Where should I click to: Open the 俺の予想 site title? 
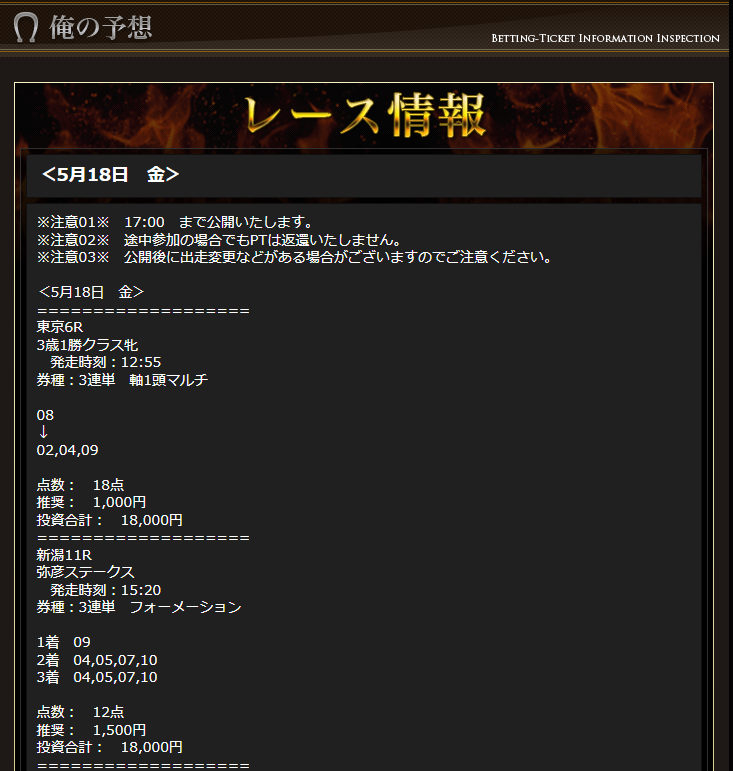point(101,27)
